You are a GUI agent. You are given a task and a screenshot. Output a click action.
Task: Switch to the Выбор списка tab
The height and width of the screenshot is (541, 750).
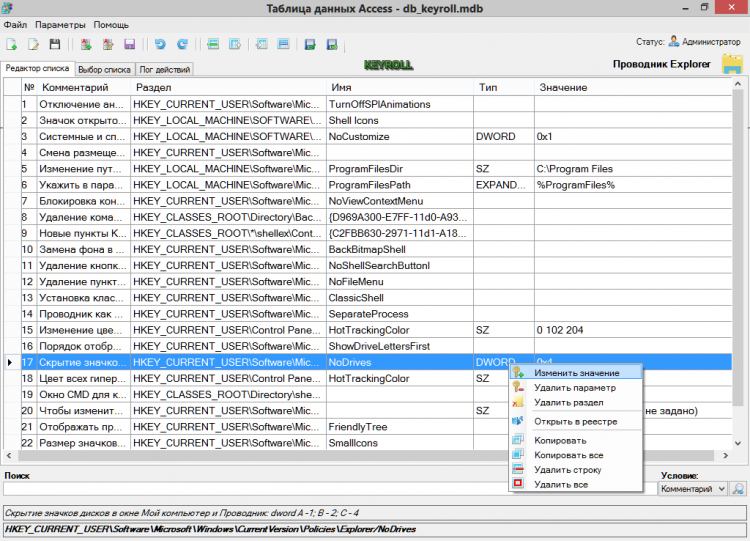[x=104, y=70]
